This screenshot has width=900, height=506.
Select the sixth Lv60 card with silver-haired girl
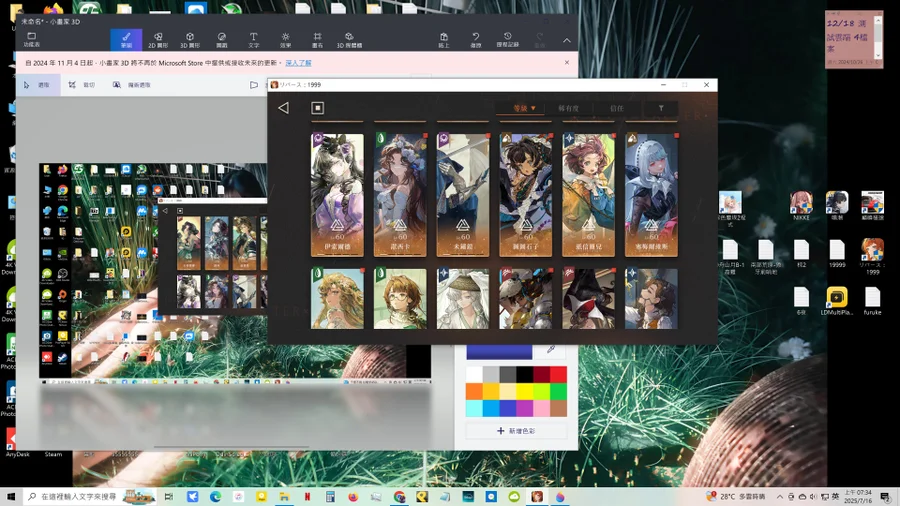click(x=651, y=195)
